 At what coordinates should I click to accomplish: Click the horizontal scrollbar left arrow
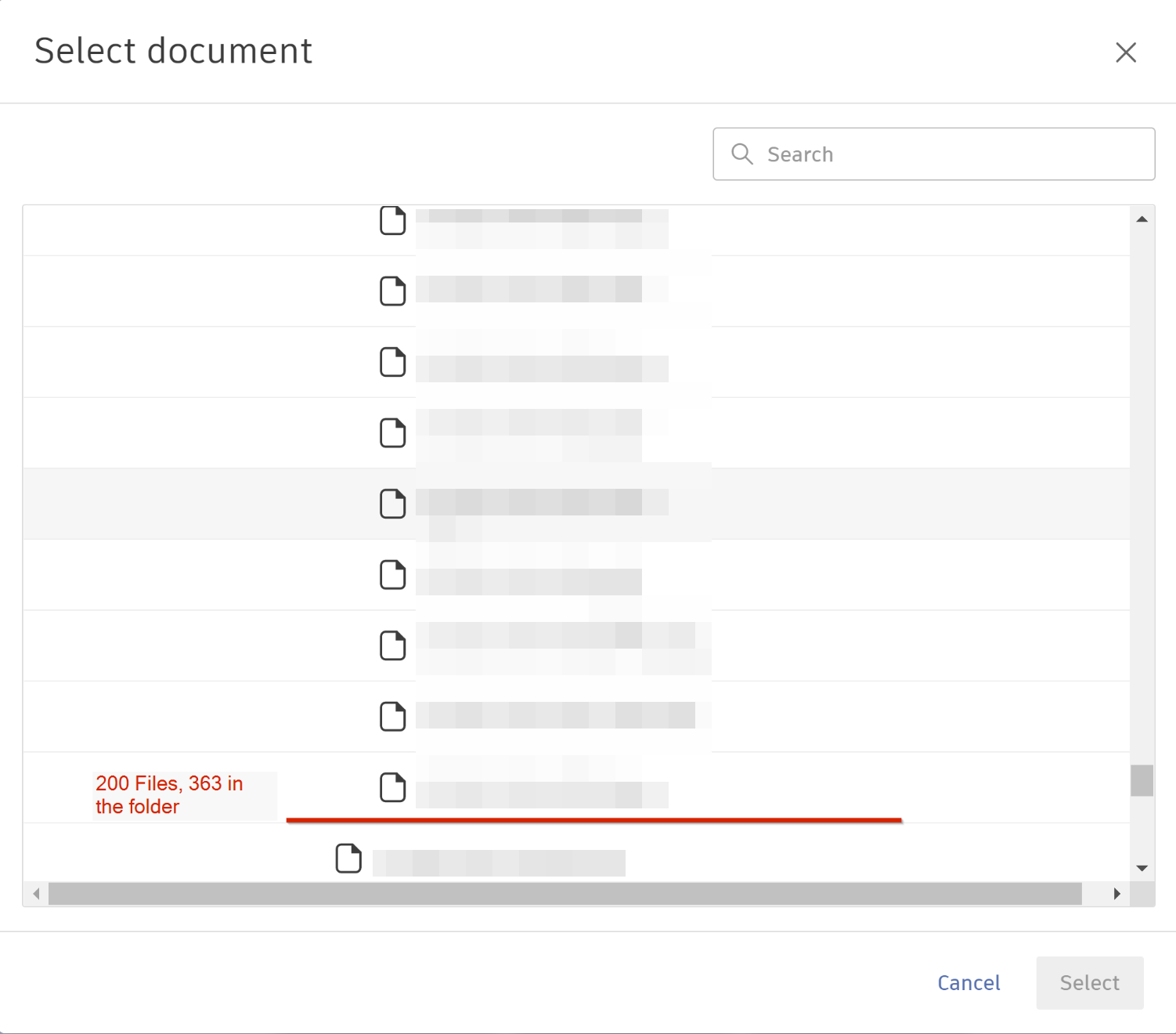[36, 894]
